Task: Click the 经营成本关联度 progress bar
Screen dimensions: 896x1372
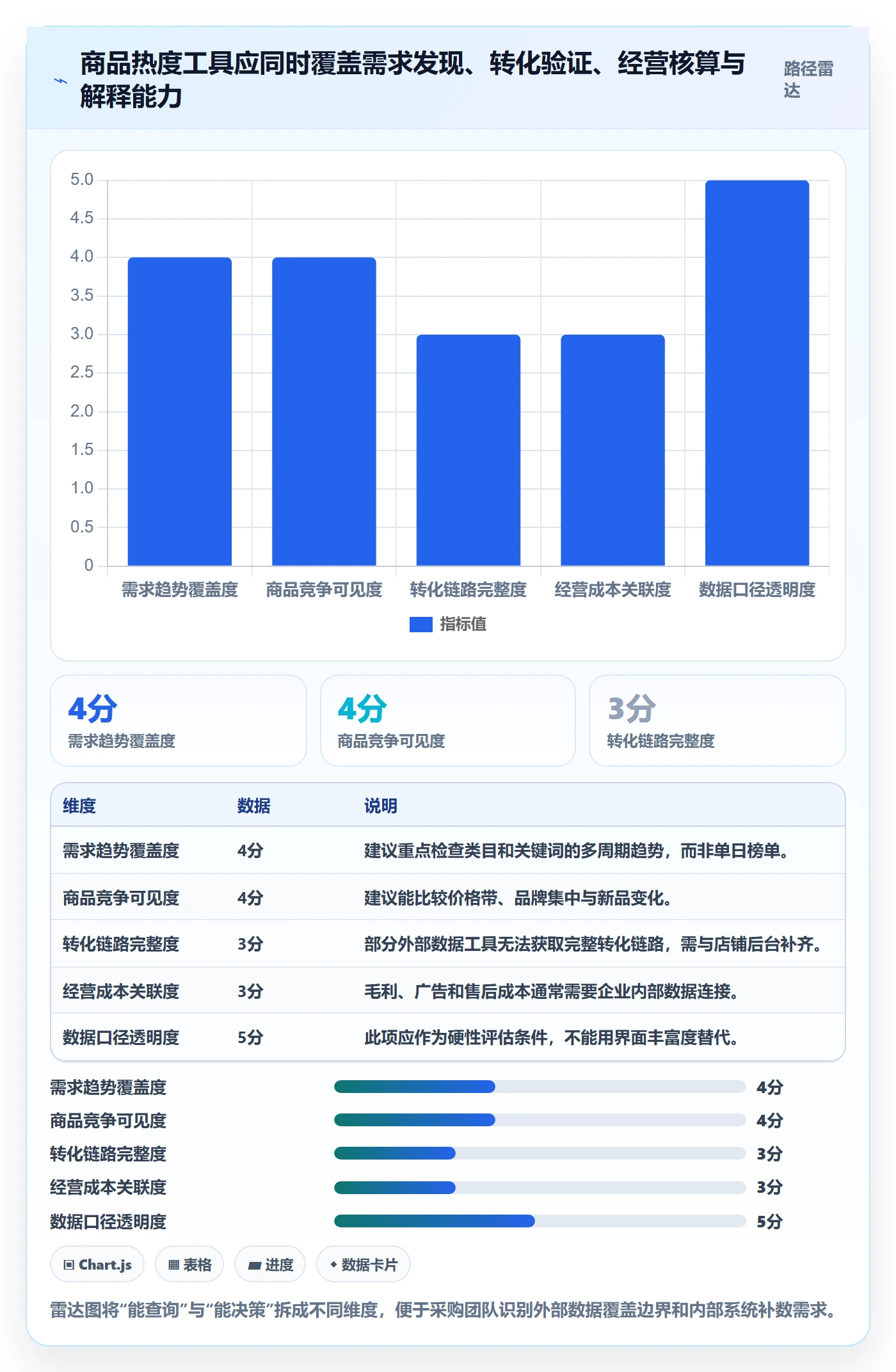Action: click(x=540, y=1188)
